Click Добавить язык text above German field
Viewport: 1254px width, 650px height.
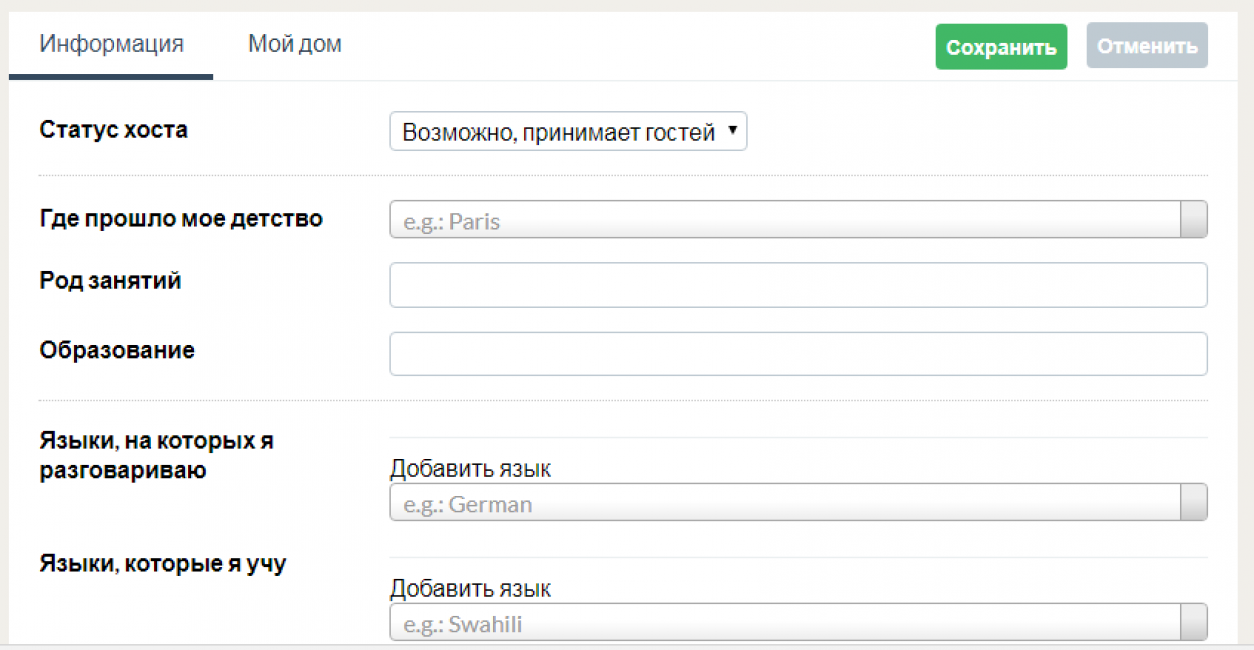click(x=470, y=469)
